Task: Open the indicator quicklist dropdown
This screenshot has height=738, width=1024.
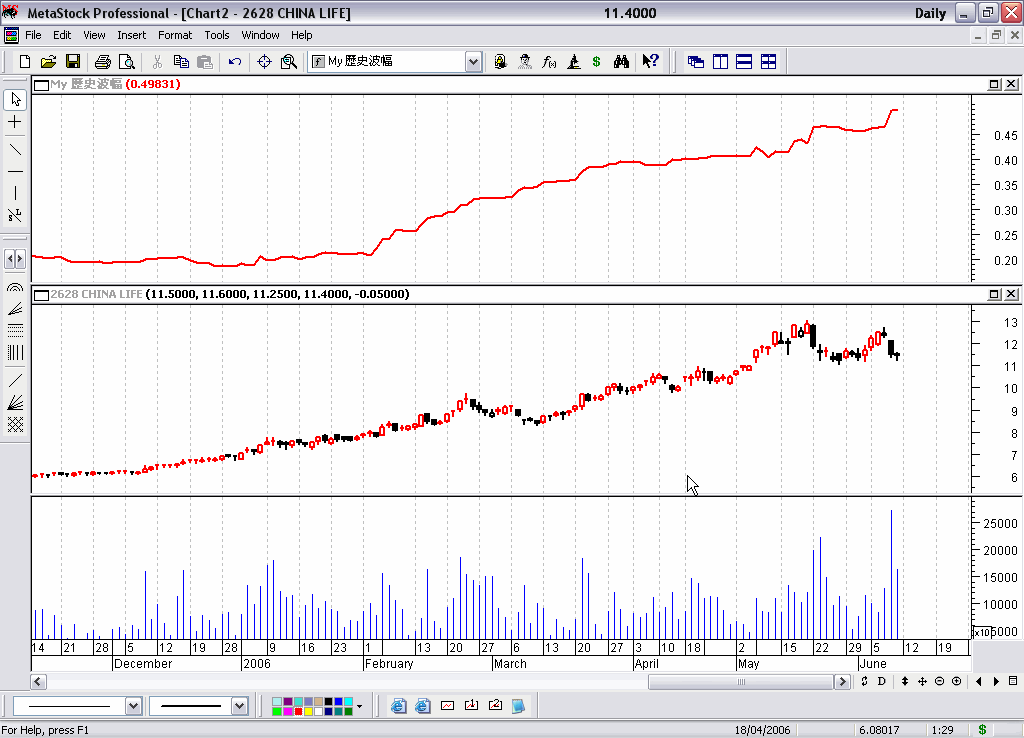Action: 473,62
